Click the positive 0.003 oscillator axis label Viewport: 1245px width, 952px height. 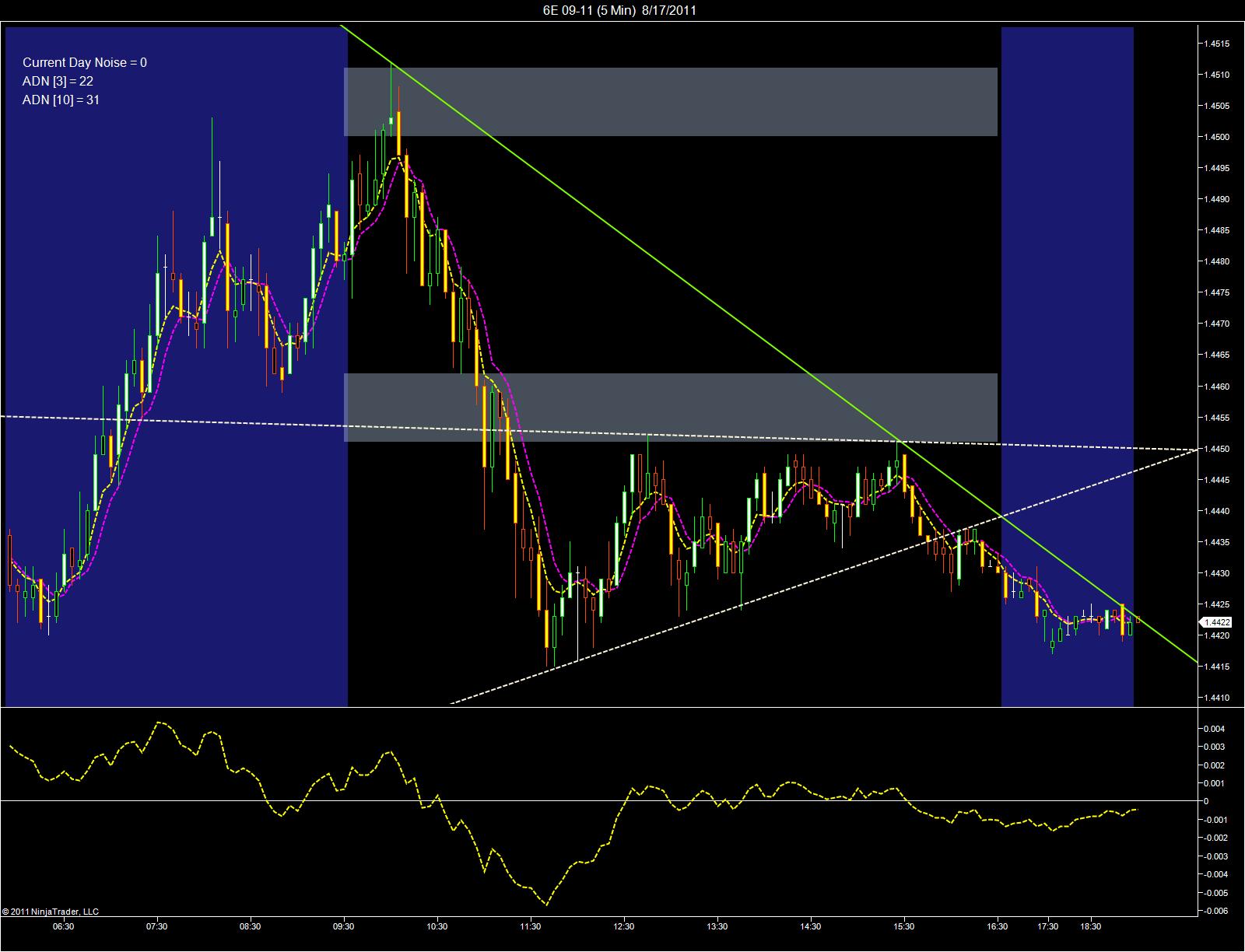coord(1214,747)
